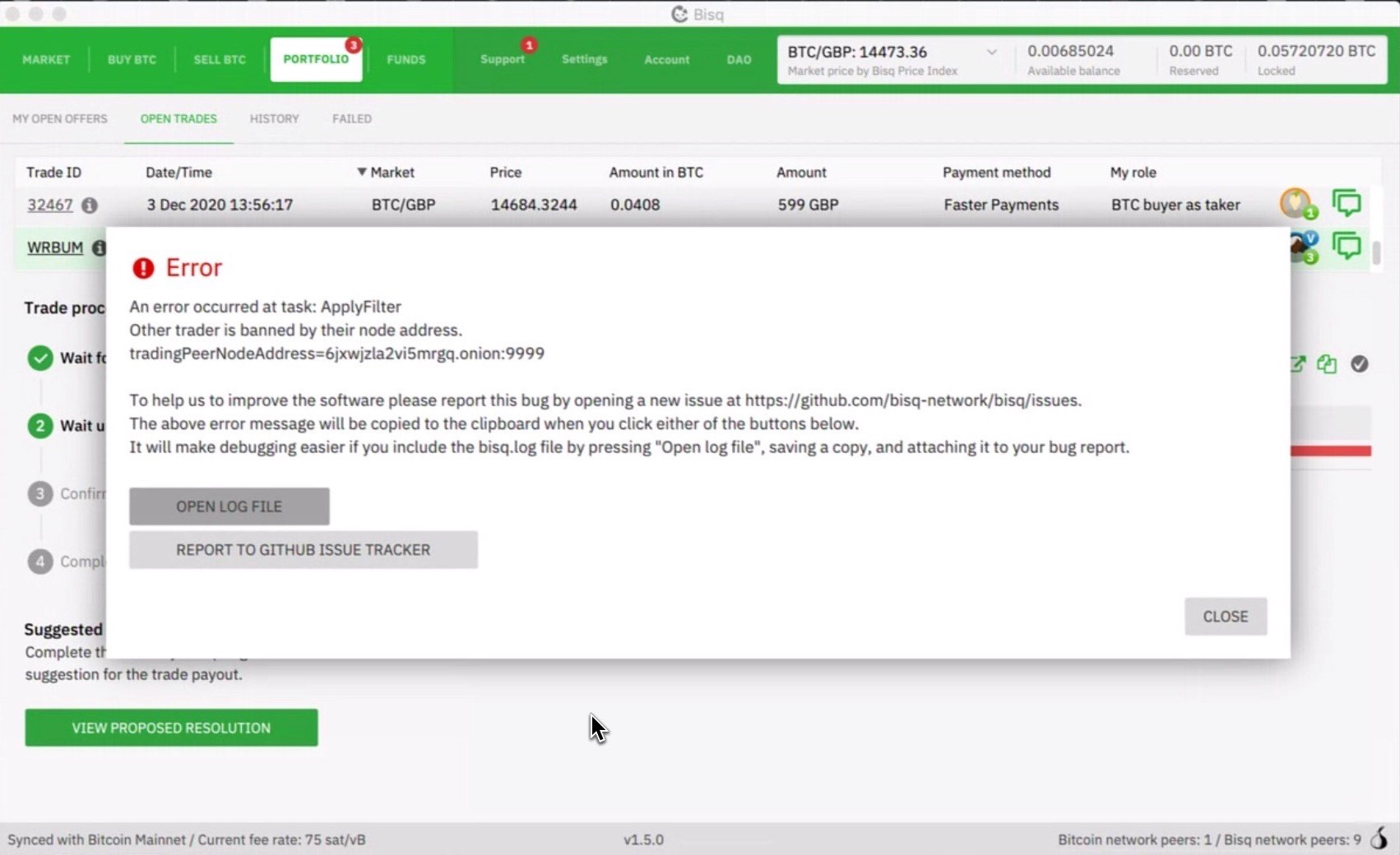Click VIEW PROPOSED RESOLUTION button
The width and height of the screenshot is (1400, 855).
coord(171,728)
